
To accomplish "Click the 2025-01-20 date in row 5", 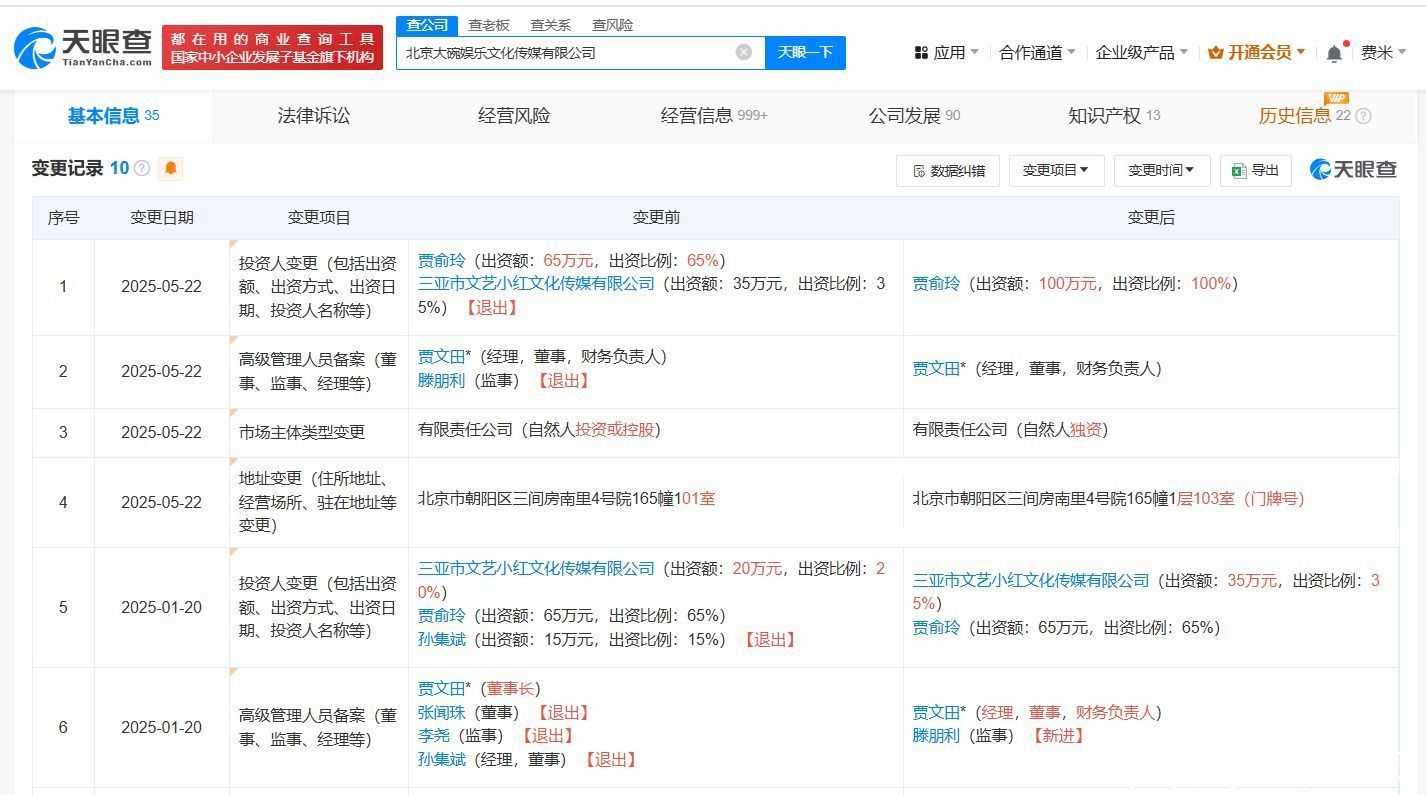I will [x=162, y=607].
